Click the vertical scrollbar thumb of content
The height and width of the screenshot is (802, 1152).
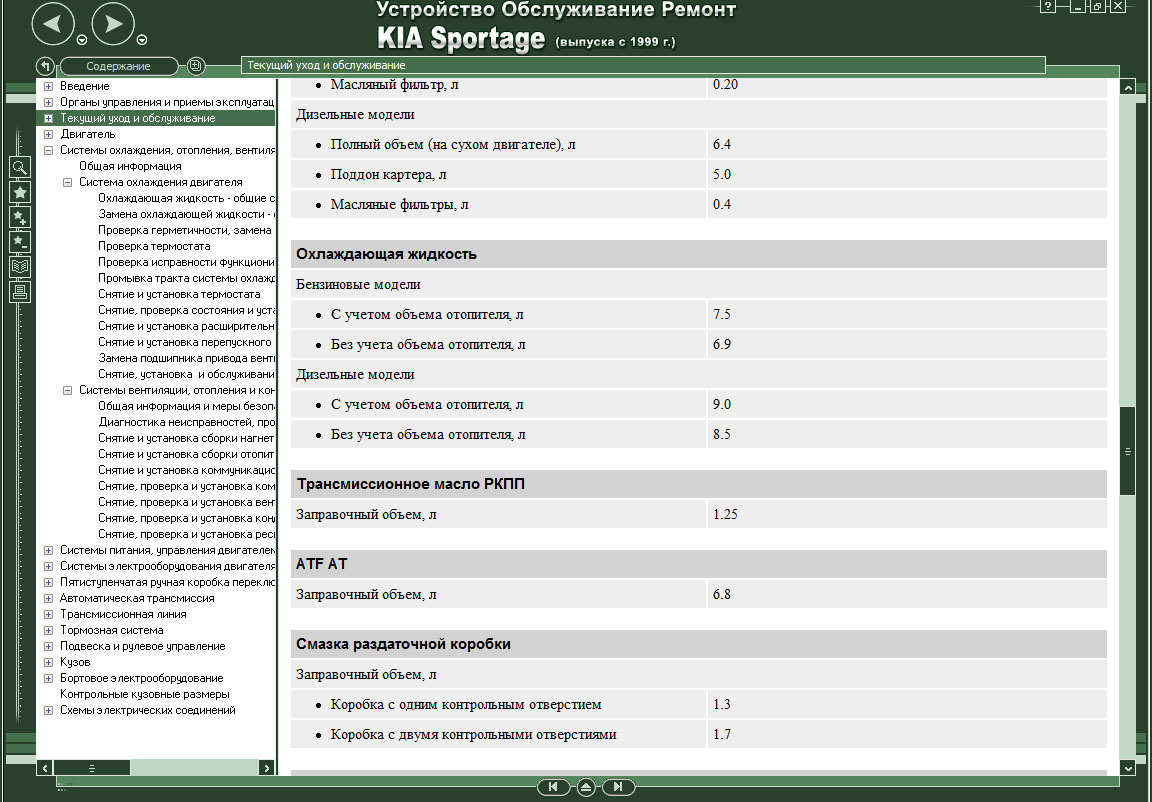click(1128, 451)
